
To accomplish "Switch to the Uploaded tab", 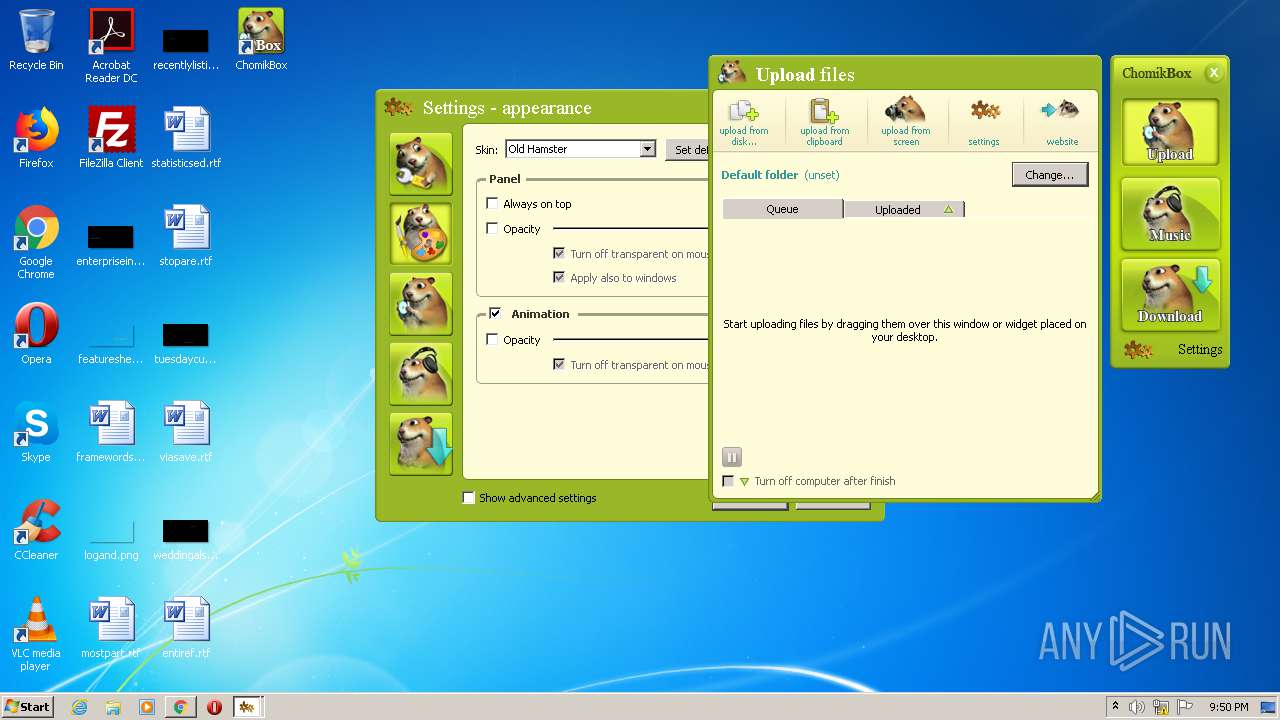I will [x=904, y=209].
